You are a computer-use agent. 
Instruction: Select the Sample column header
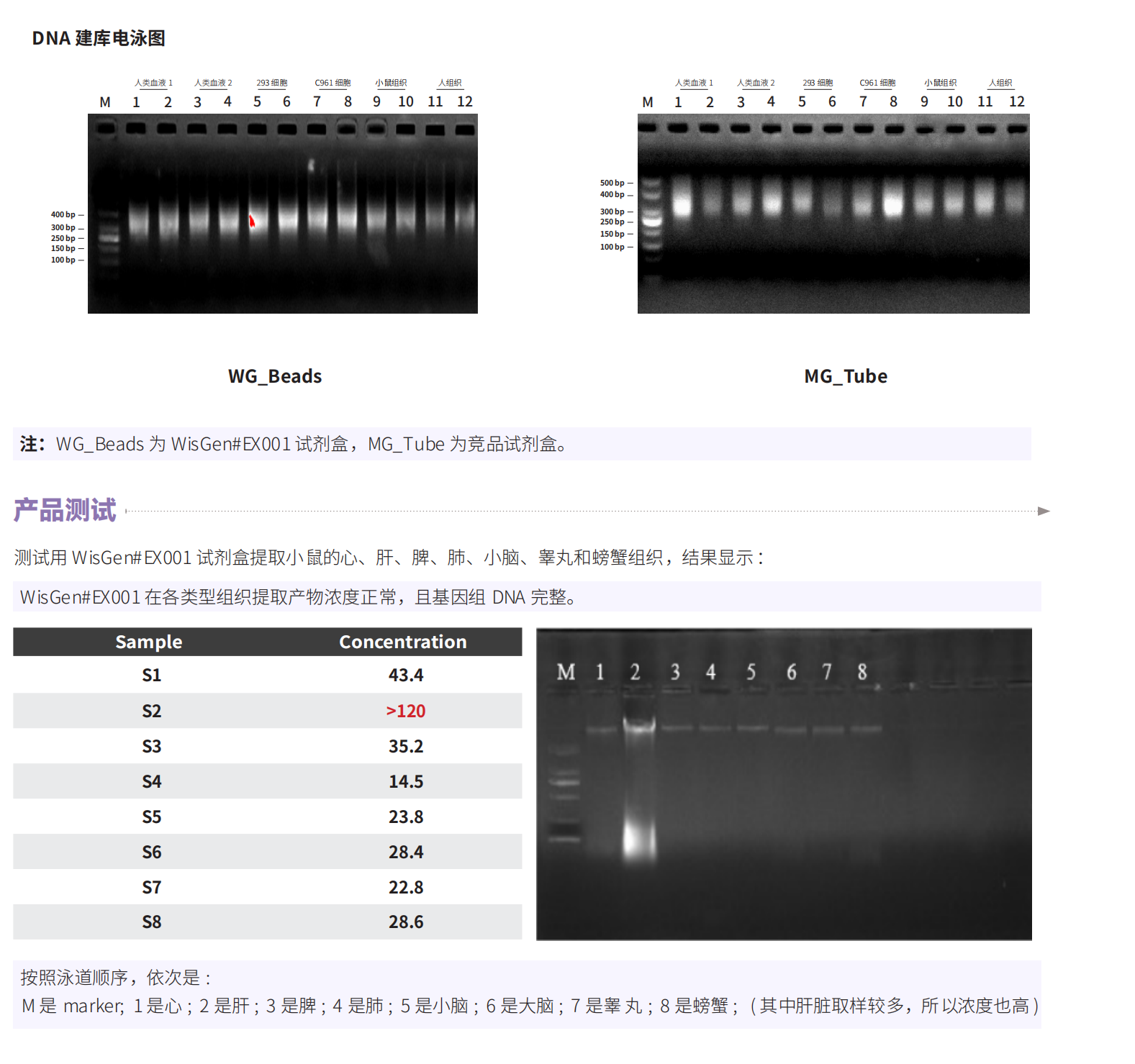(x=149, y=642)
